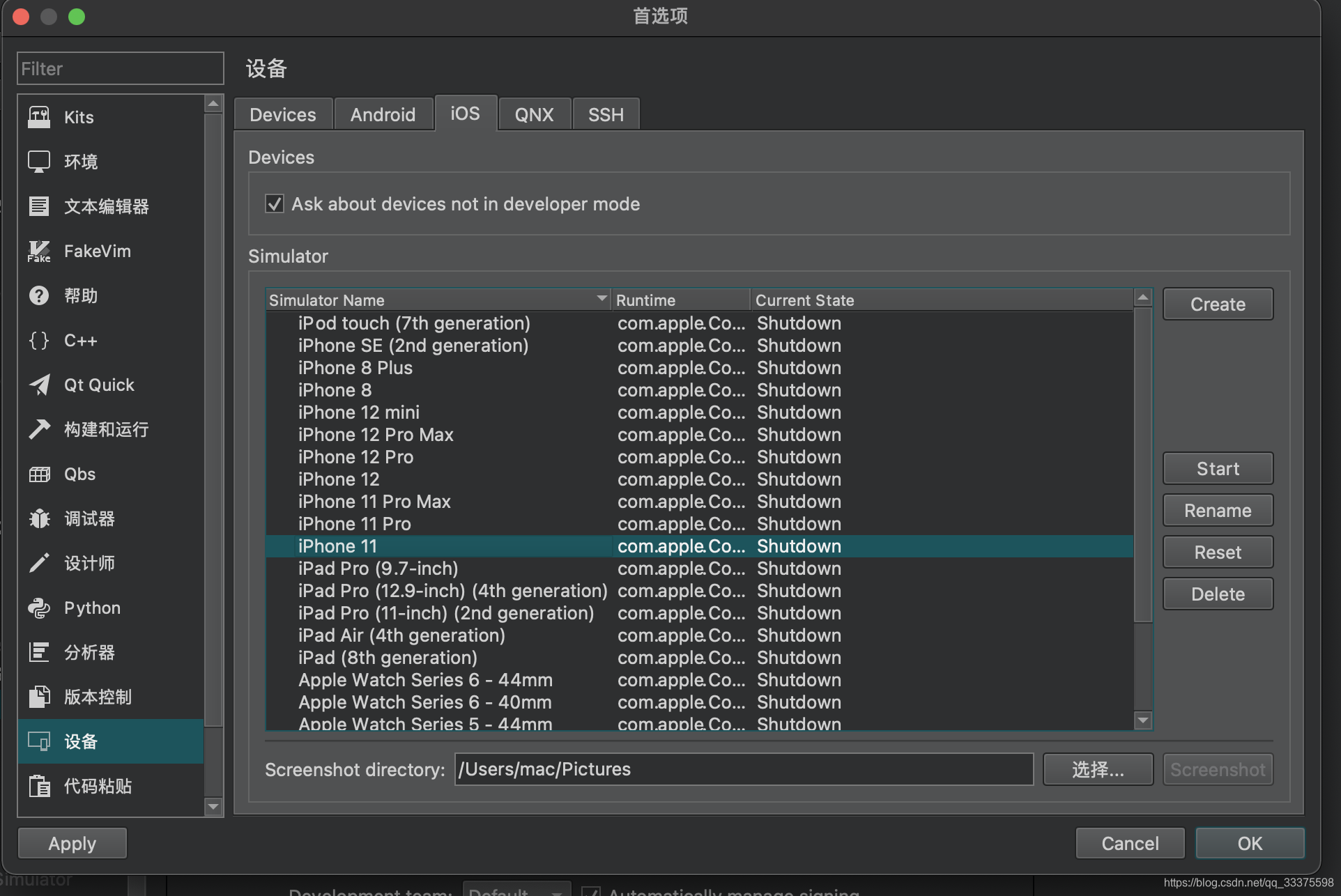This screenshot has width=1341, height=896.
Task: Select the 设计师 pencil icon
Action: (39, 563)
